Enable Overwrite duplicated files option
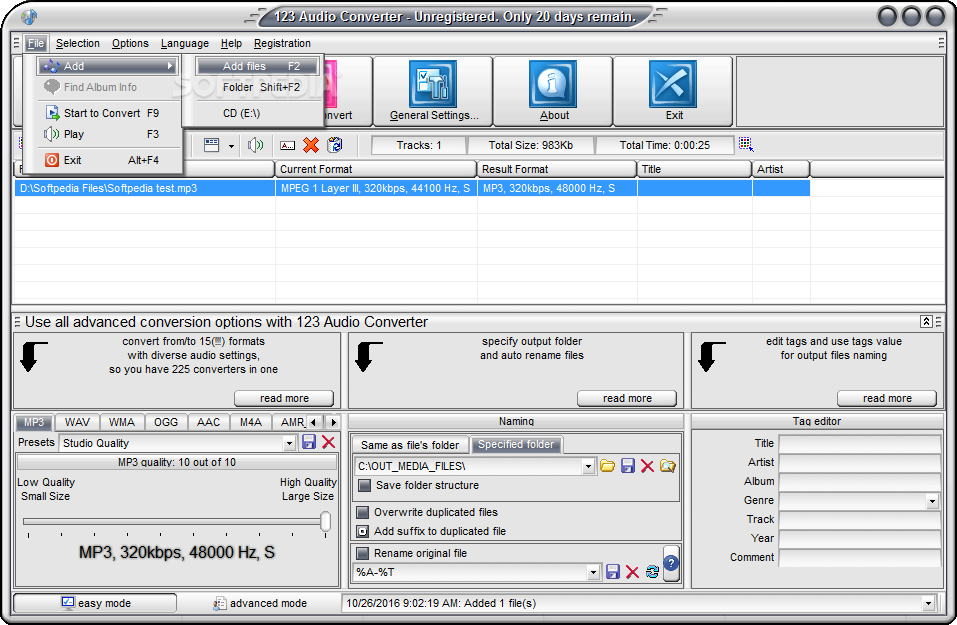 363,512
